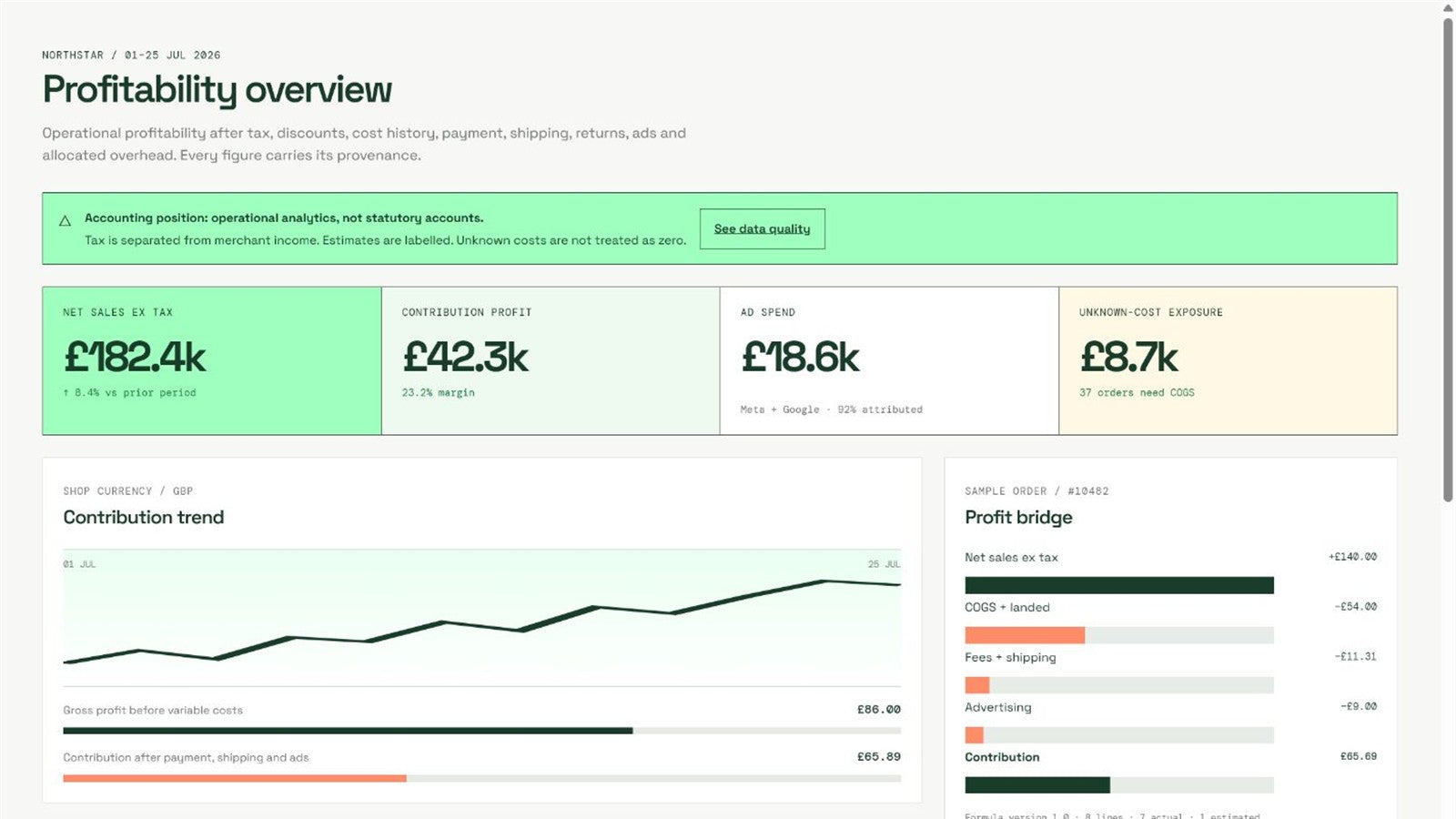The image size is (1456, 819).
Task: Click the Gross profit progress bar
Action: (x=481, y=731)
